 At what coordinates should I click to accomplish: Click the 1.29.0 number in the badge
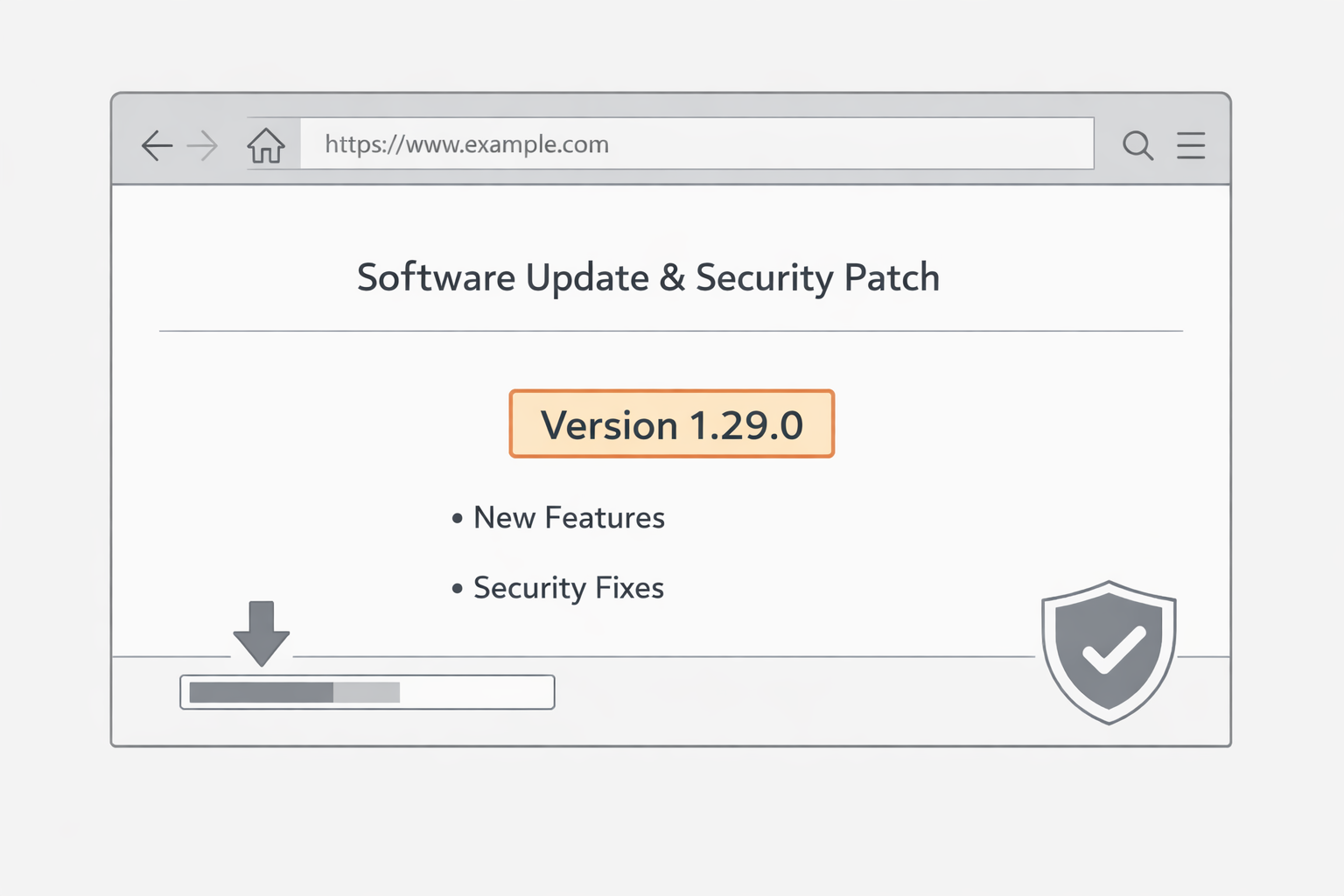tap(746, 426)
